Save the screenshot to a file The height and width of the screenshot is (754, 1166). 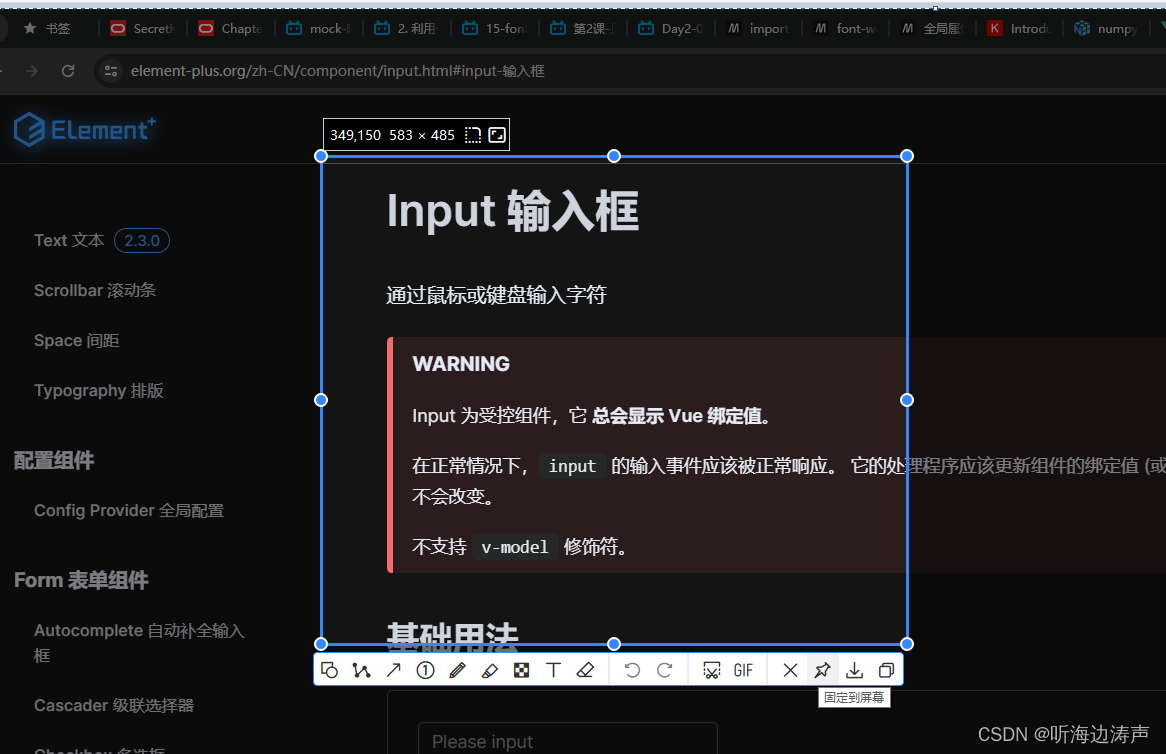point(854,670)
